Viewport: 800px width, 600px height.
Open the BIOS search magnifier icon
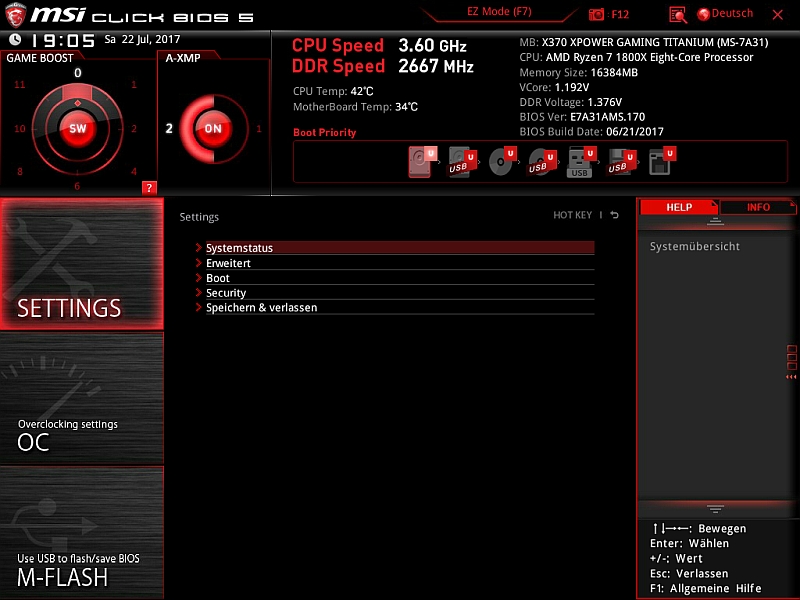678,15
